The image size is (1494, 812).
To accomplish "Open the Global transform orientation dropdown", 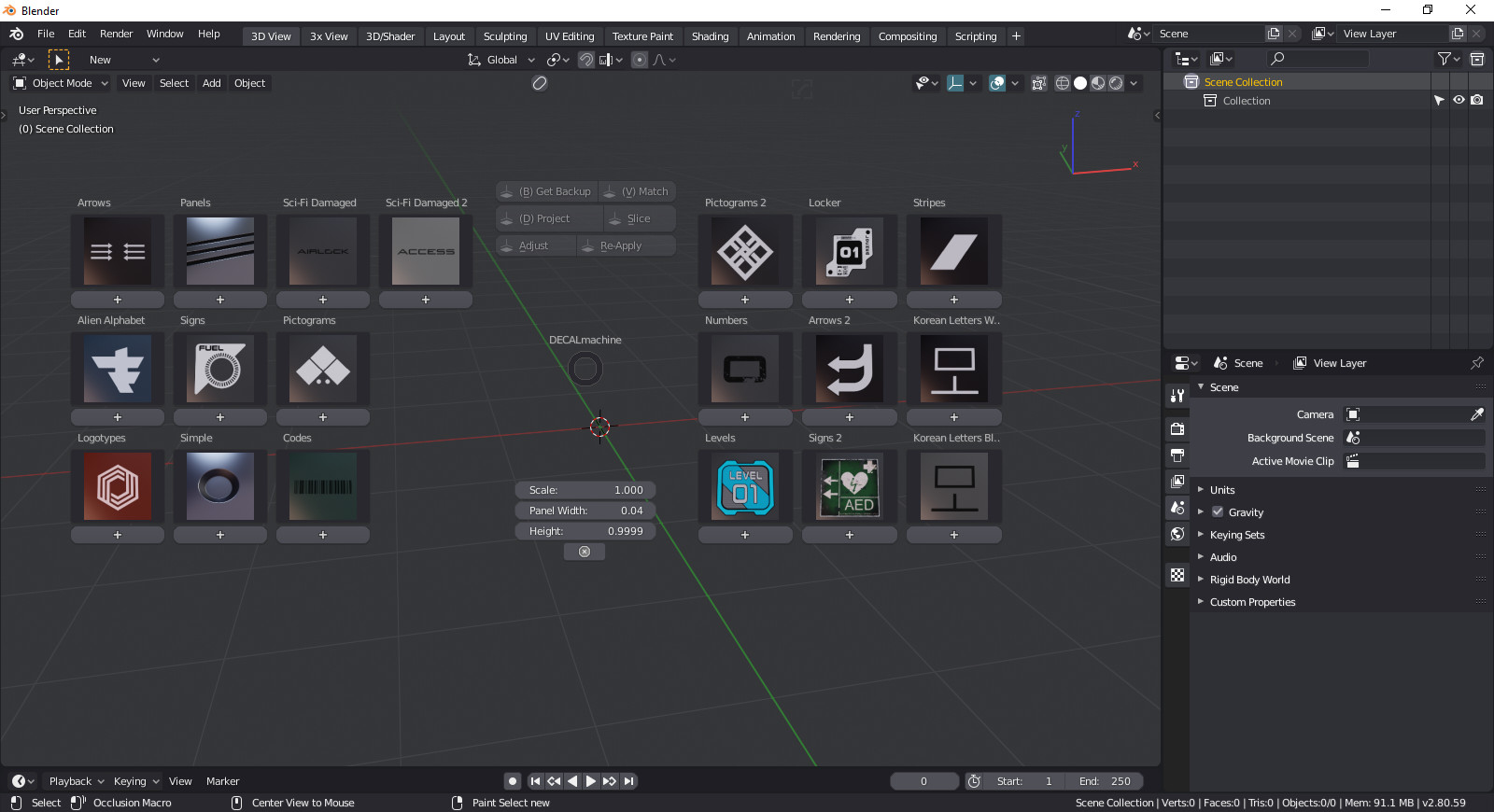I will tap(501, 60).
